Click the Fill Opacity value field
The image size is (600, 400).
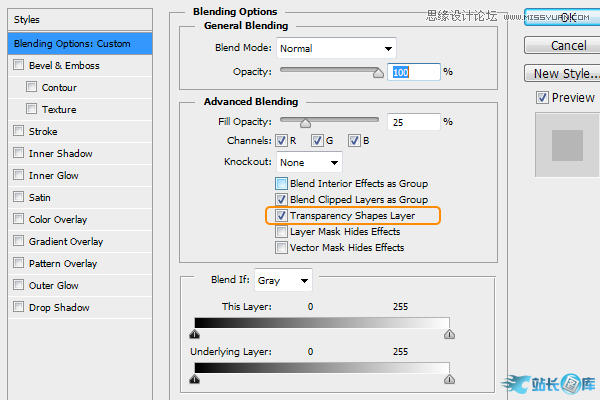click(414, 122)
